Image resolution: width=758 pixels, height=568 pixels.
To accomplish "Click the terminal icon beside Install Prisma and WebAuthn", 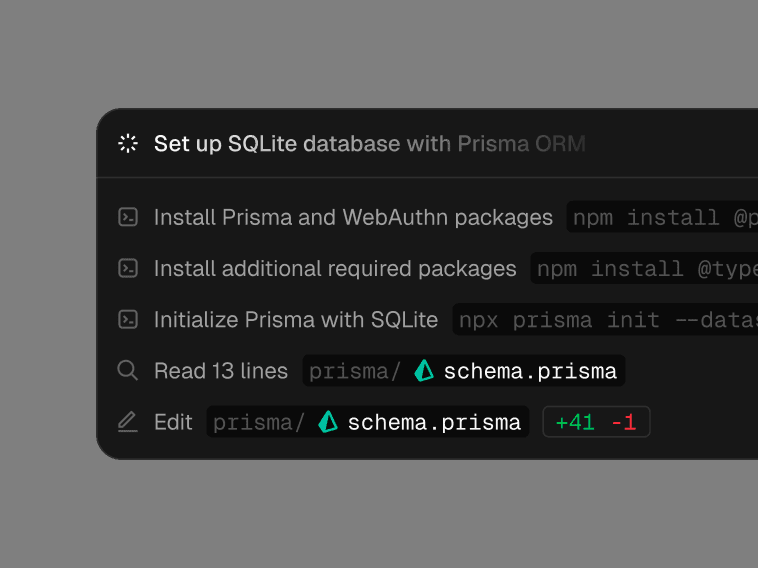I will [x=128, y=217].
